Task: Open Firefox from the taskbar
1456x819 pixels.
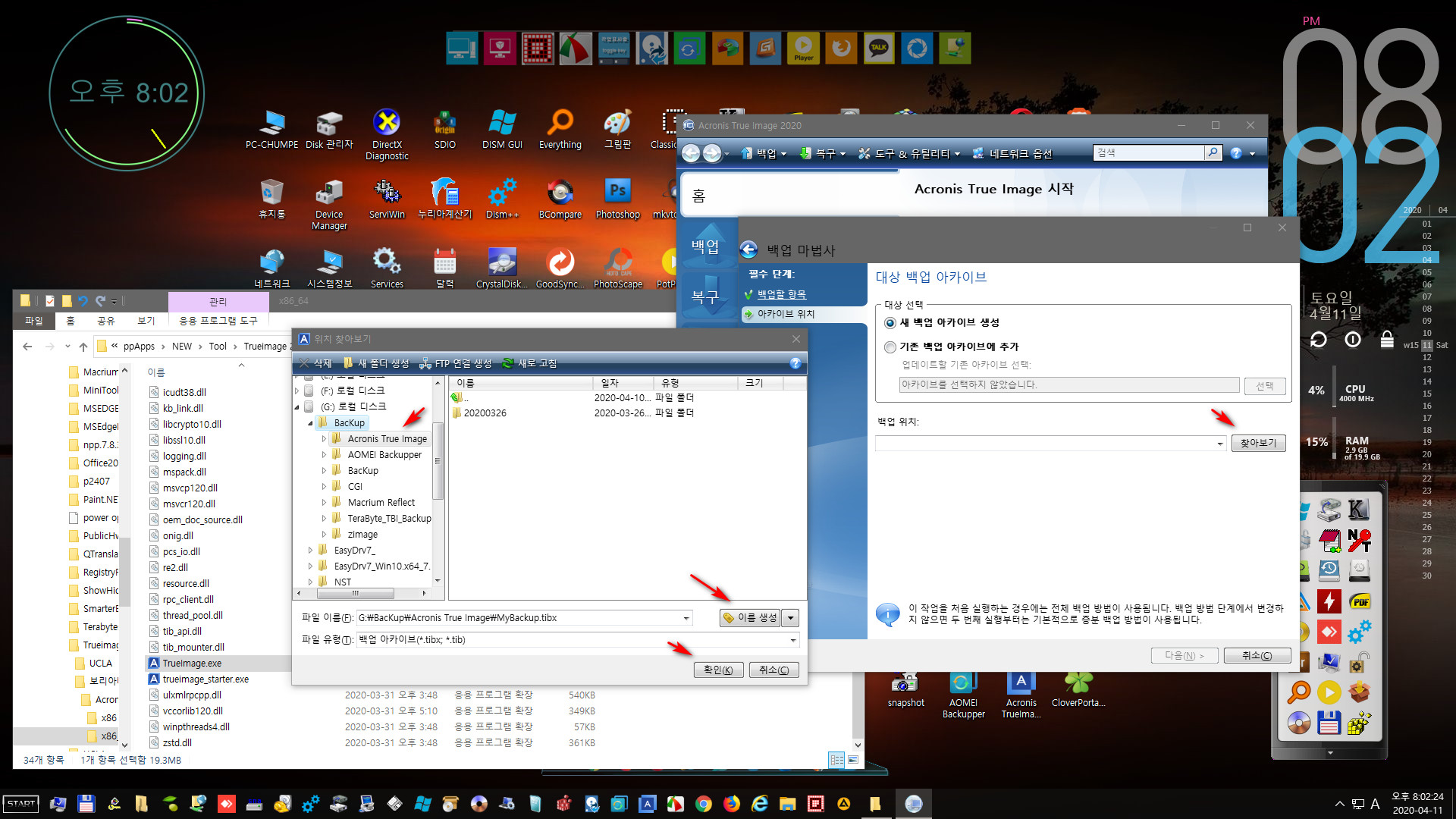Action: coord(732,804)
